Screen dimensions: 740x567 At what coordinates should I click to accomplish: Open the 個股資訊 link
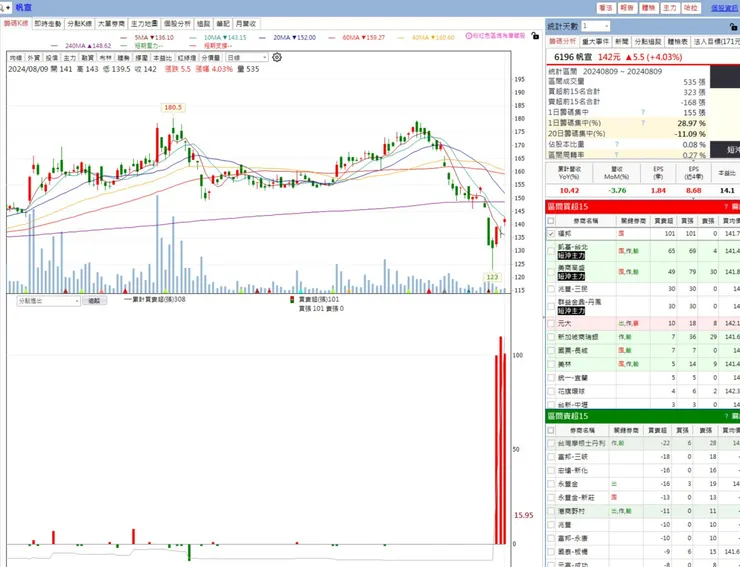pyautogui.click(x=725, y=8)
